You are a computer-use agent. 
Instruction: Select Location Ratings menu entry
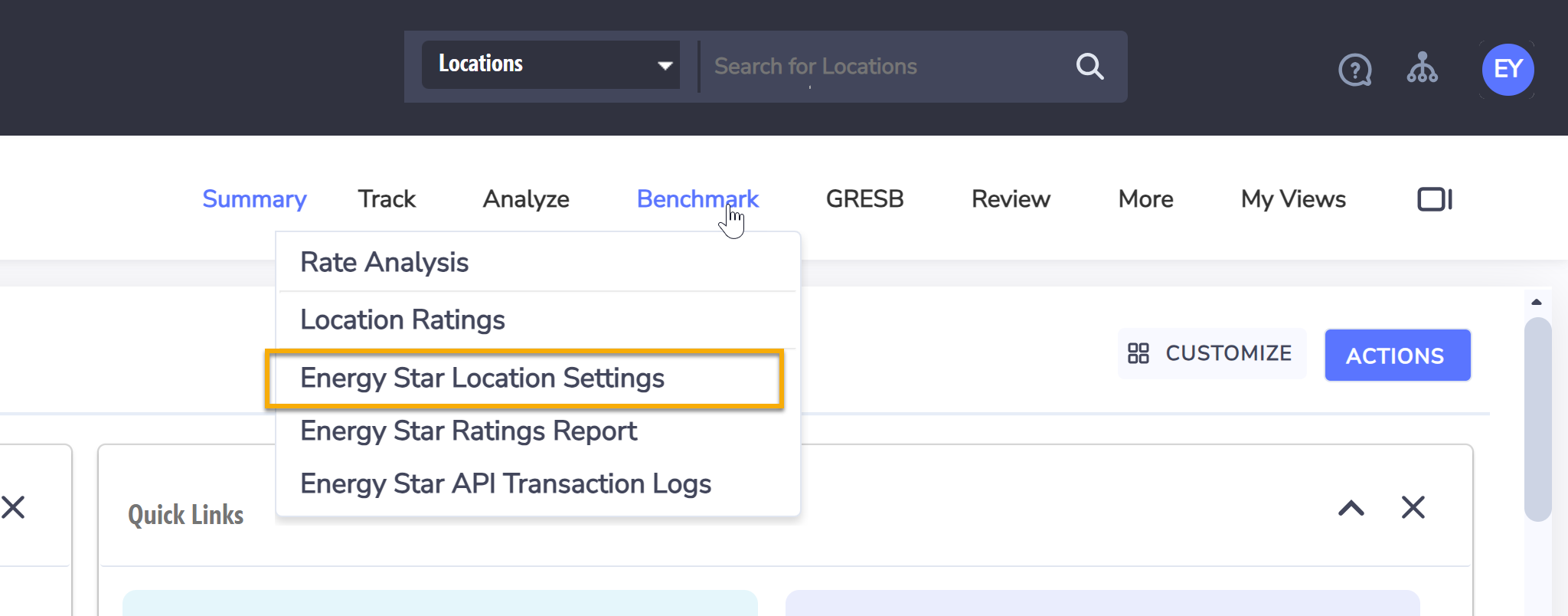click(537, 319)
